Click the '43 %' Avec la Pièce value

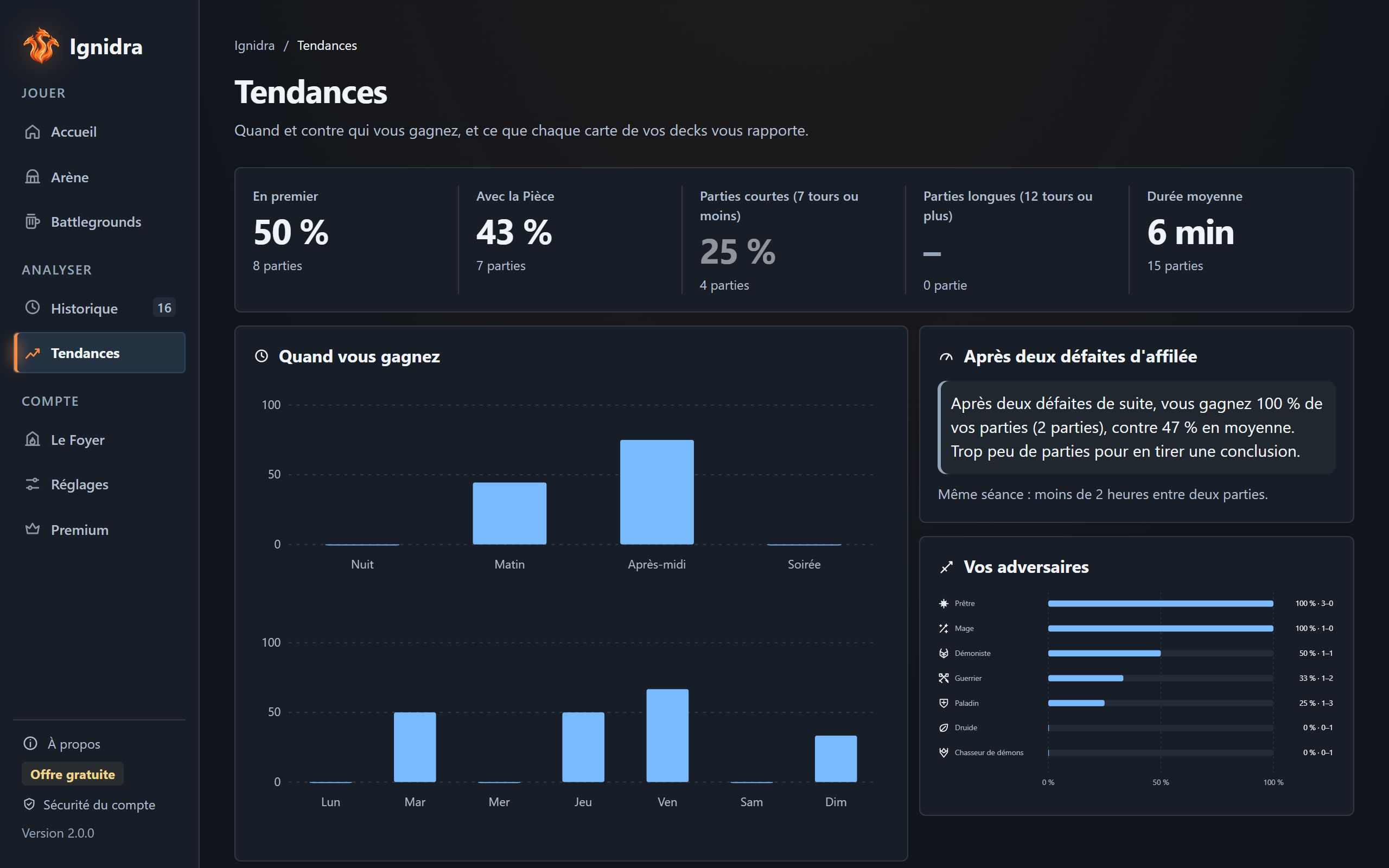pos(514,233)
